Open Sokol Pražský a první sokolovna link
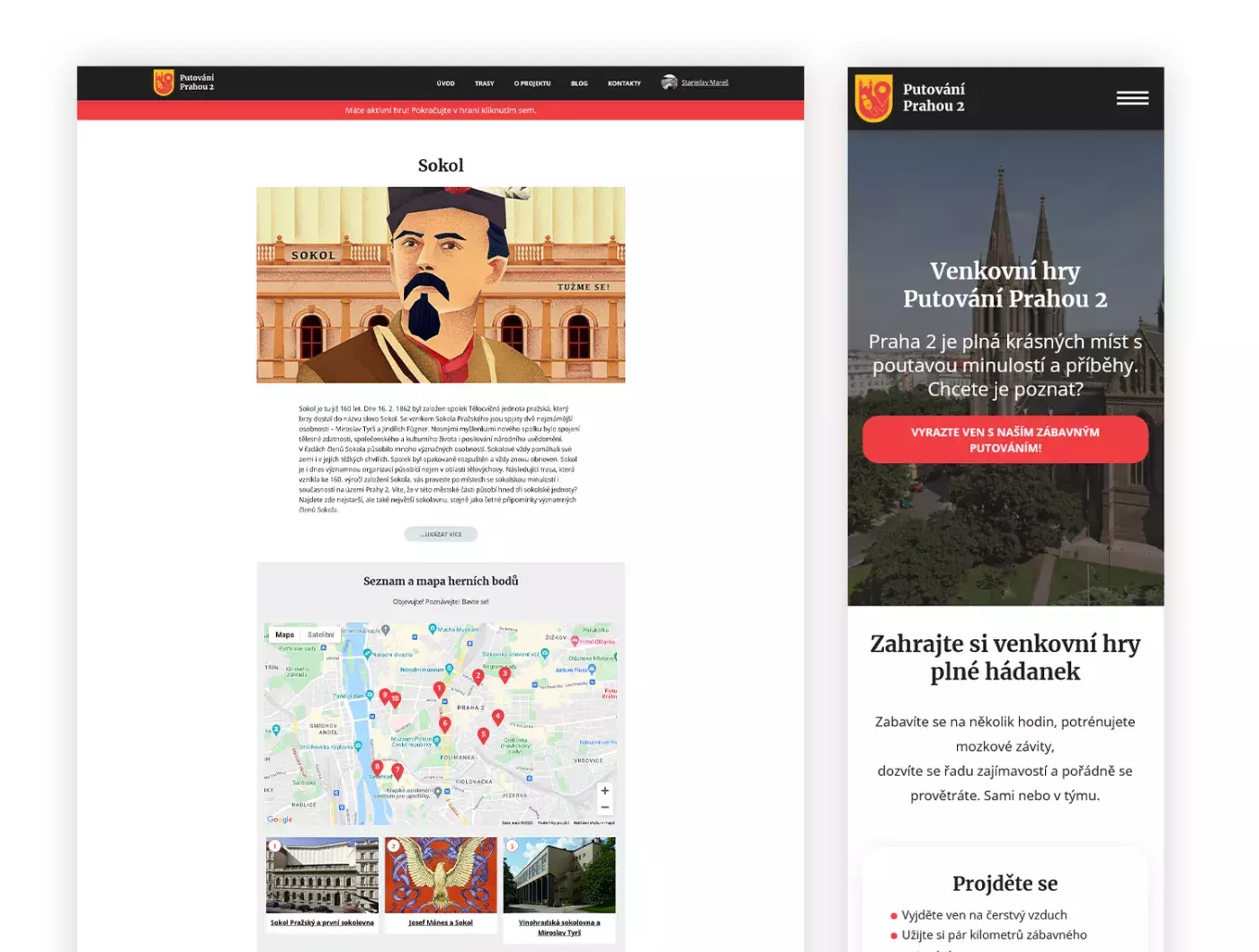Screen dimensions: 1259x952 coord(322,922)
